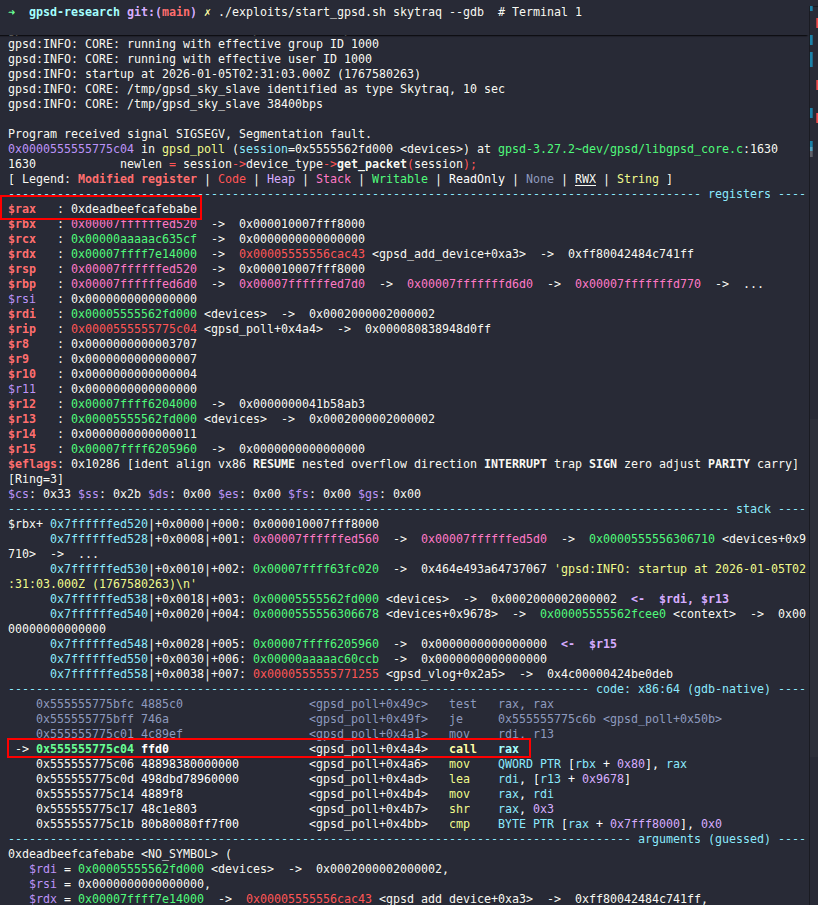Click gpsd_add_device+0xa3 in $rdx row
The height and width of the screenshot is (905, 818).
pyautogui.click(x=449, y=254)
